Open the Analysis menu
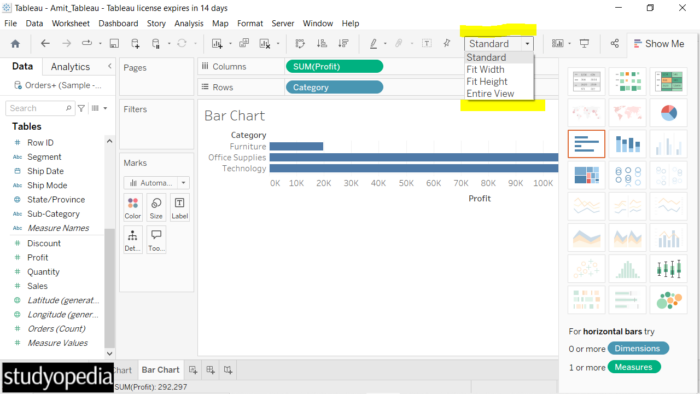 (x=188, y=23)
